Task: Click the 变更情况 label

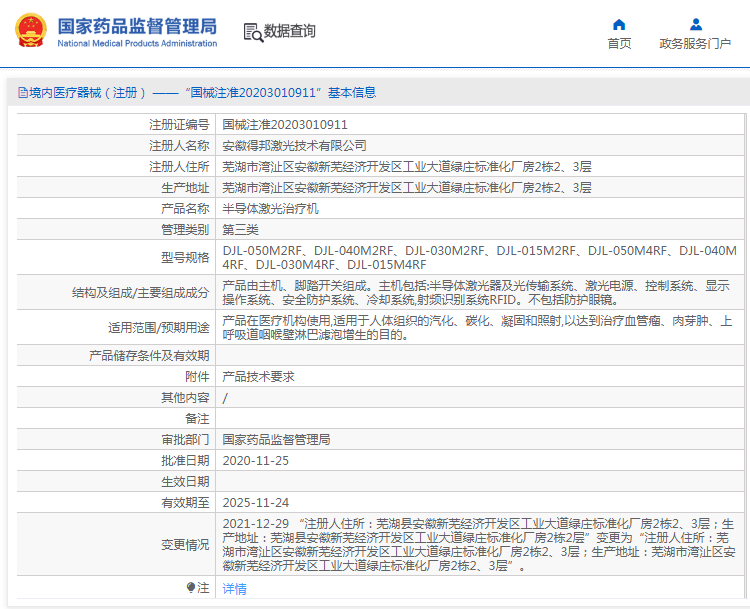Action: (185, 544)
